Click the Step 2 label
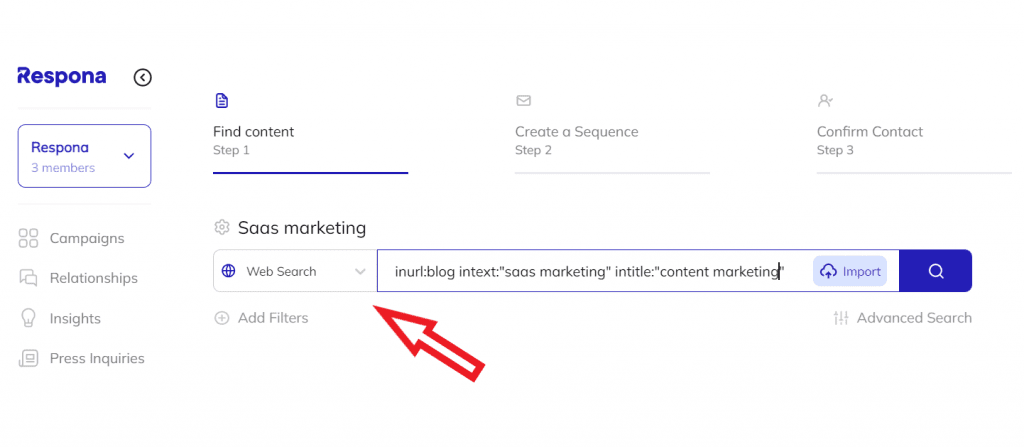 coord(533,150)
